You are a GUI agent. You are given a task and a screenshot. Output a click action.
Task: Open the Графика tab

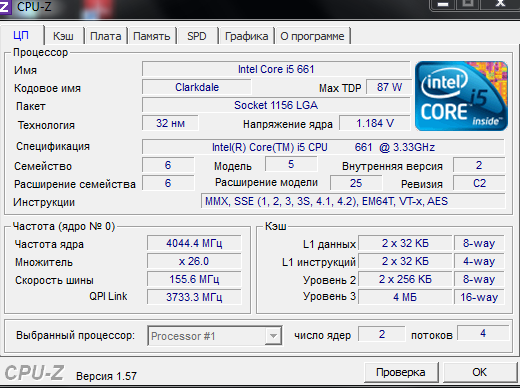pos(246,36)
